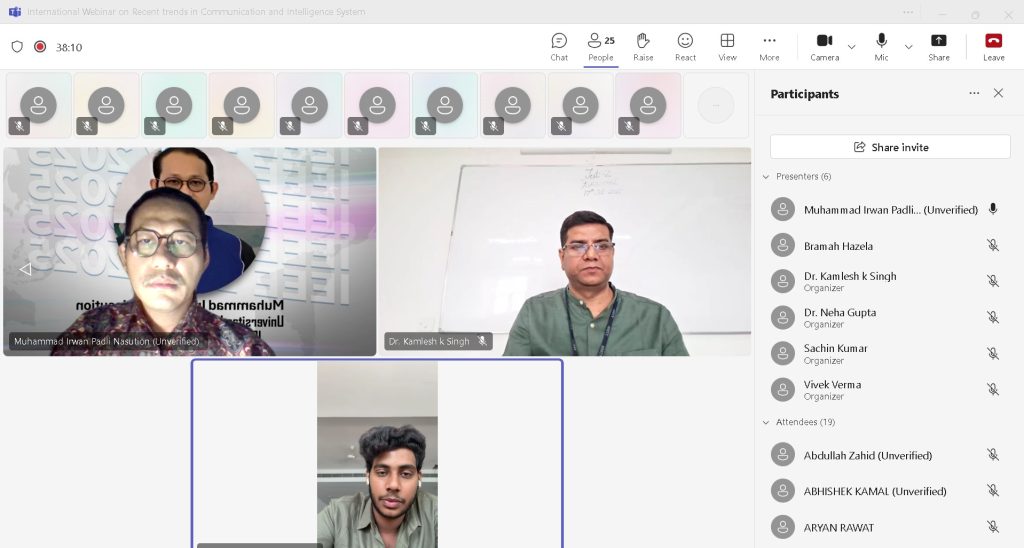Open the React emoji menu

[685, 46]
